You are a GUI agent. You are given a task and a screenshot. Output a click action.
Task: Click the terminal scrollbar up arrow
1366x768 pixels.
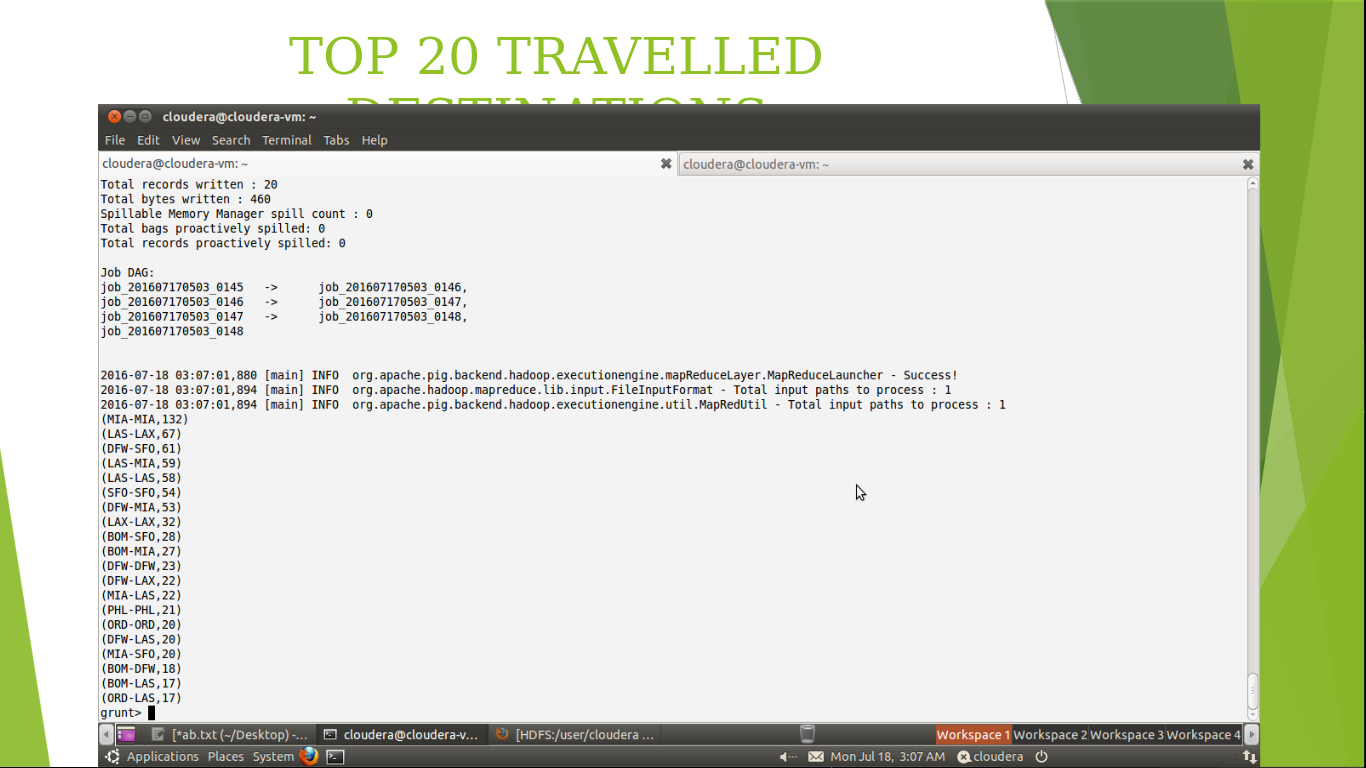pos(1252,184)
